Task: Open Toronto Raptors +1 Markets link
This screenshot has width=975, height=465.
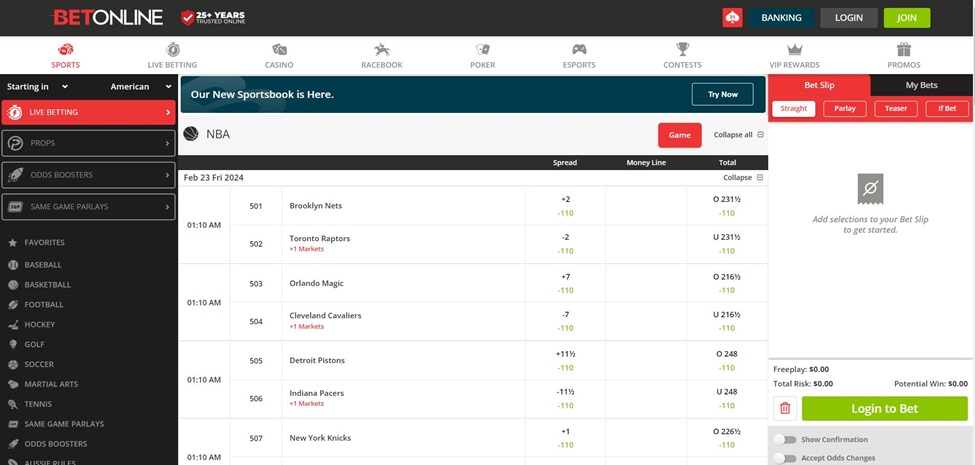Action: pyautogui.click(x=307, y=249)
